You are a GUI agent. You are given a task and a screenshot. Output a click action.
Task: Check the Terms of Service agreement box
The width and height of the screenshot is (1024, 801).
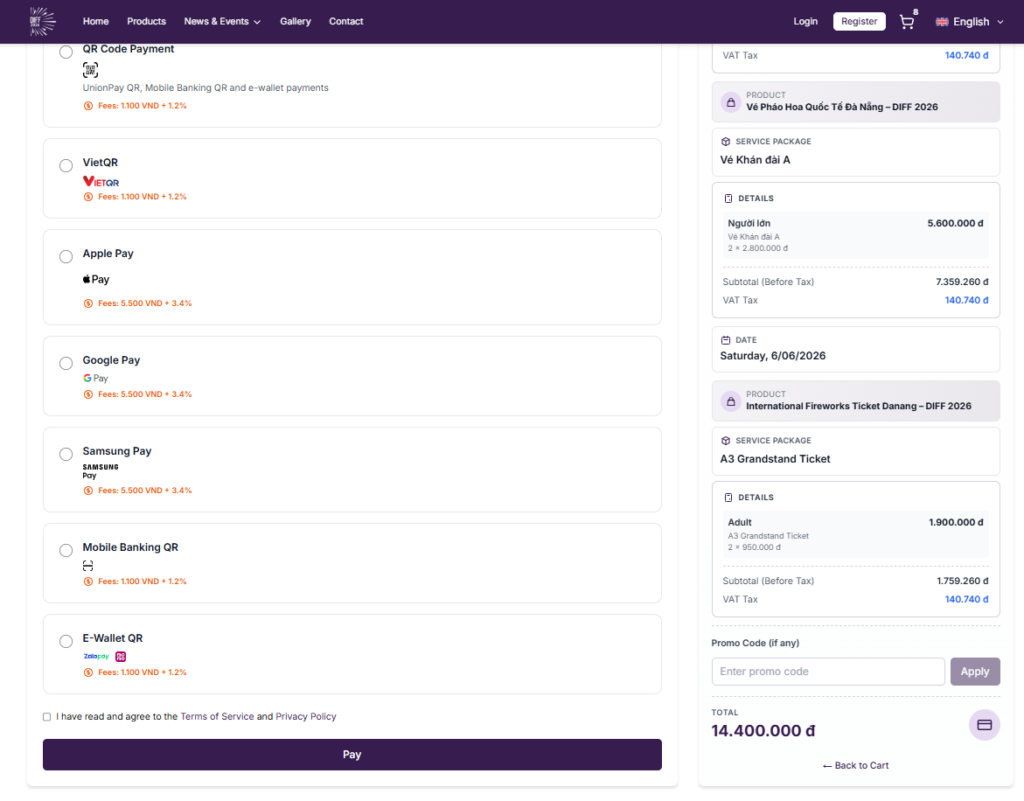(x=47, y=717)
